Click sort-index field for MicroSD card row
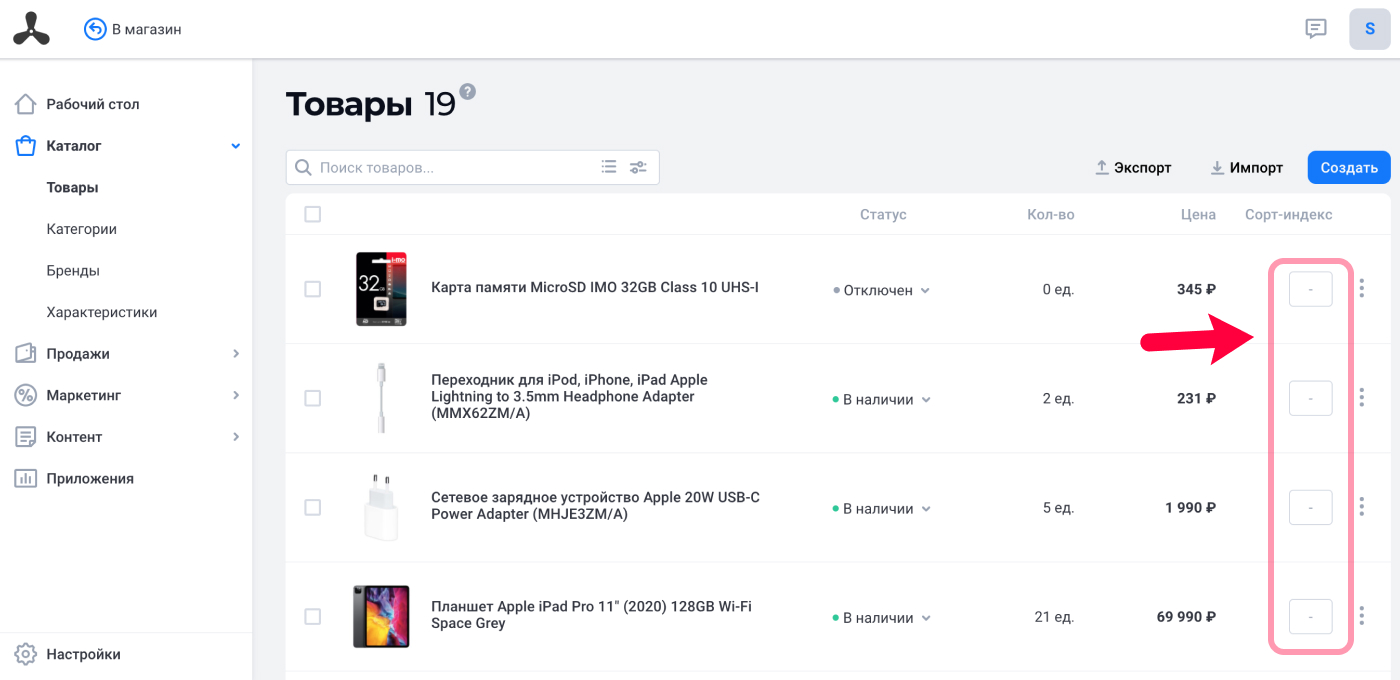The height and width of the screenshot is (680, 1400). 1310,289
